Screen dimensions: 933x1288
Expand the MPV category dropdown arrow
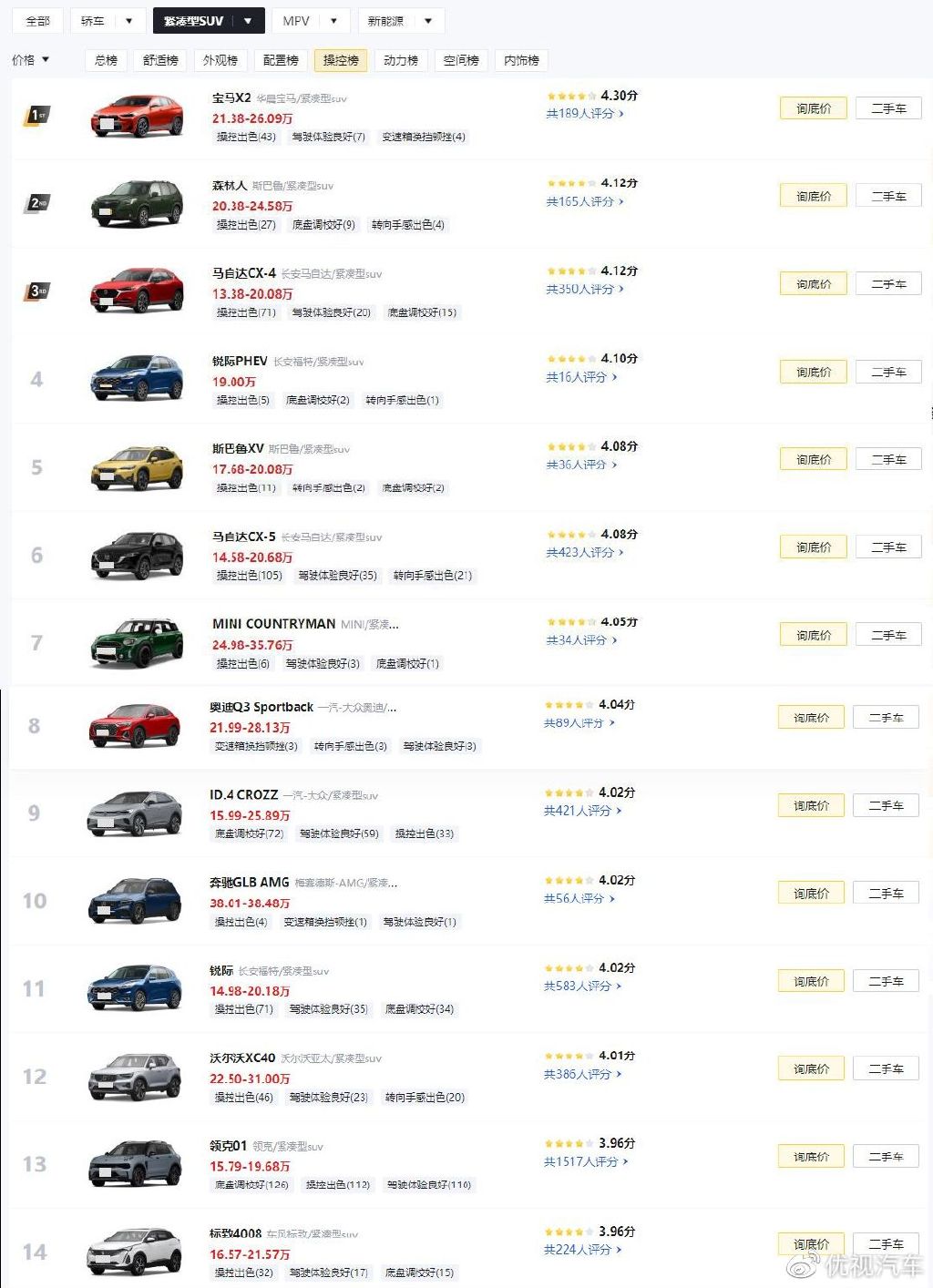[x=334, y=21]
